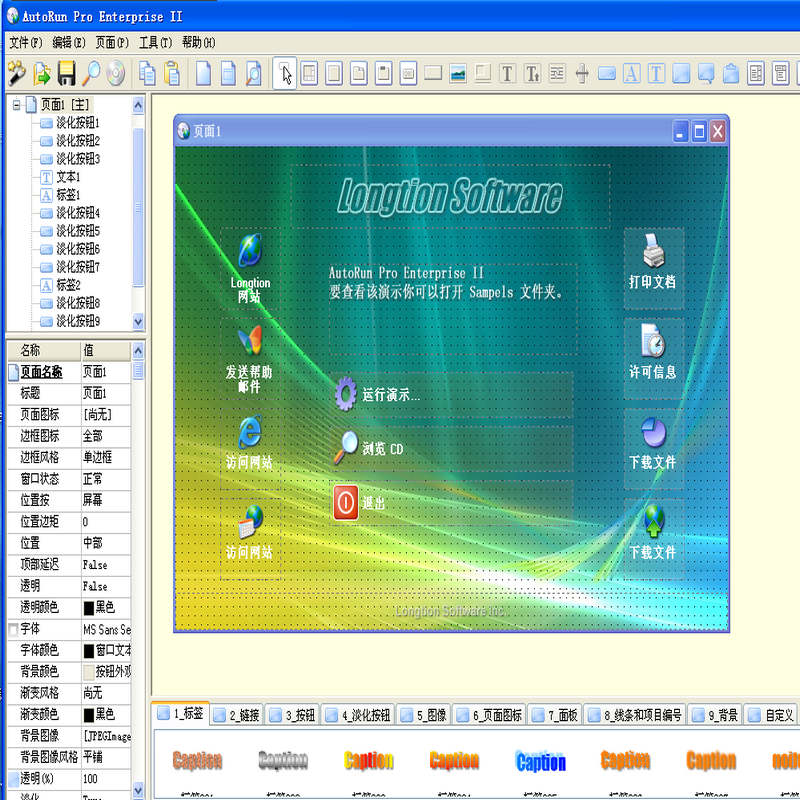The width and height of the screenshot is (800, 800).
Task: Click the tree panel scroll down arrow
Action: tap(138, 321)
